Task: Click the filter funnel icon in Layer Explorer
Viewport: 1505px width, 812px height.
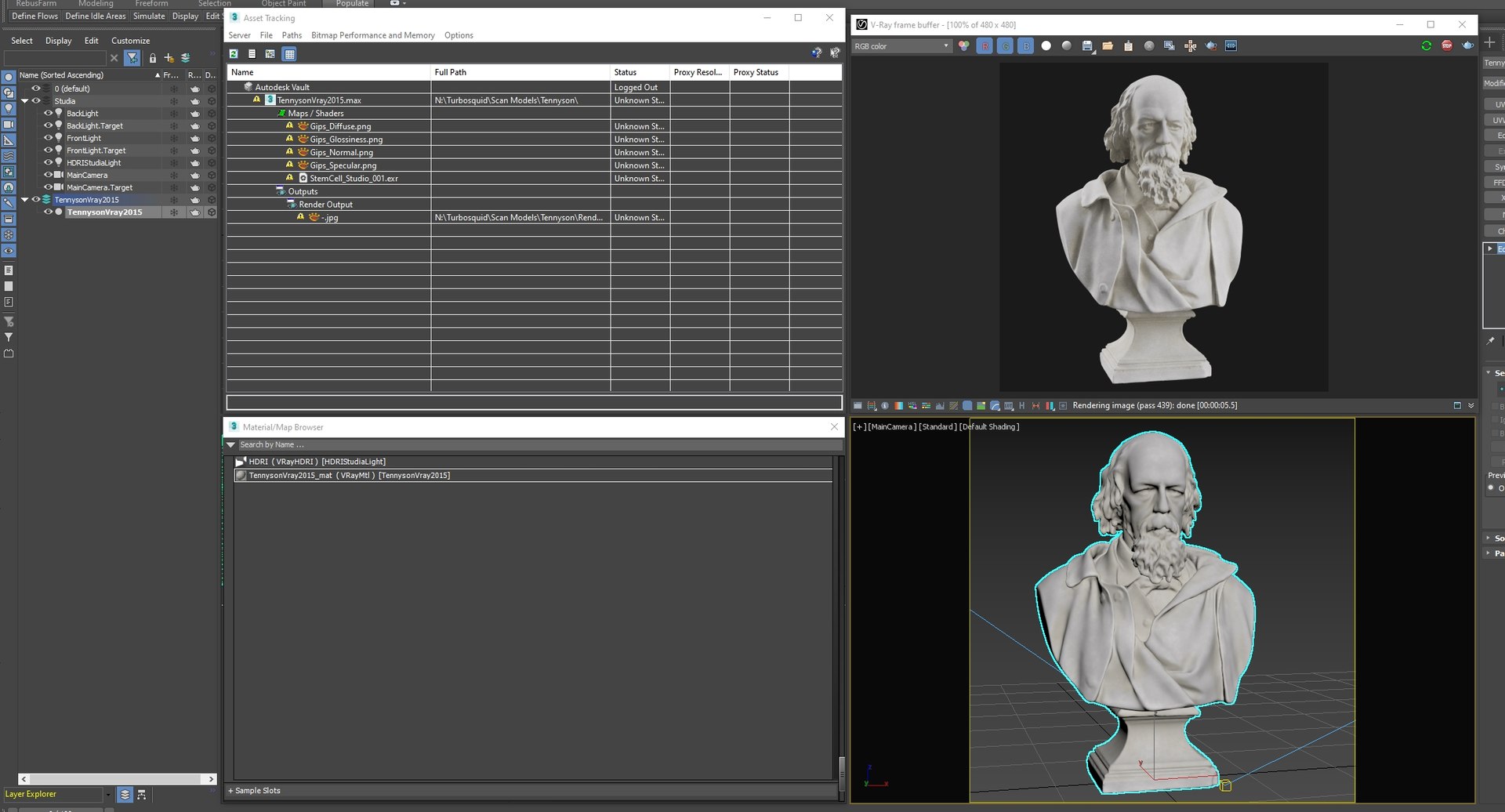Action: coord(132,58)
